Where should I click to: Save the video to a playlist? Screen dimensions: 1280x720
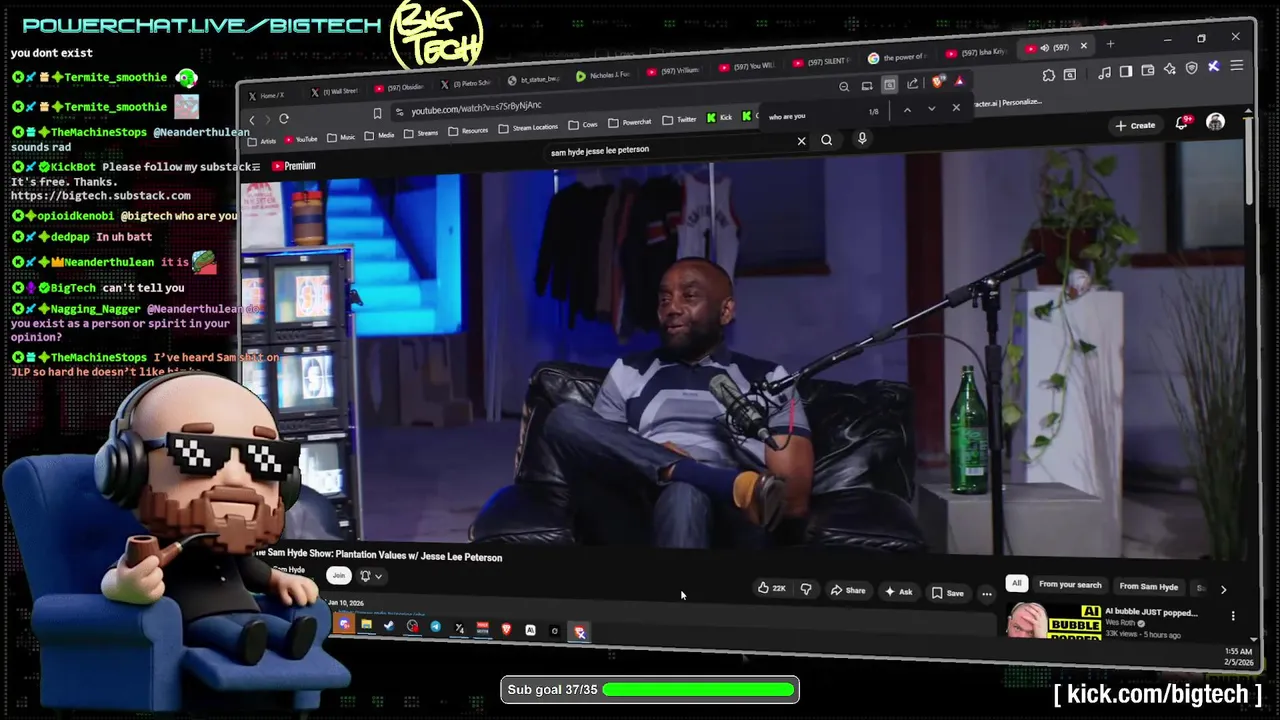click(x=947, y=593)
